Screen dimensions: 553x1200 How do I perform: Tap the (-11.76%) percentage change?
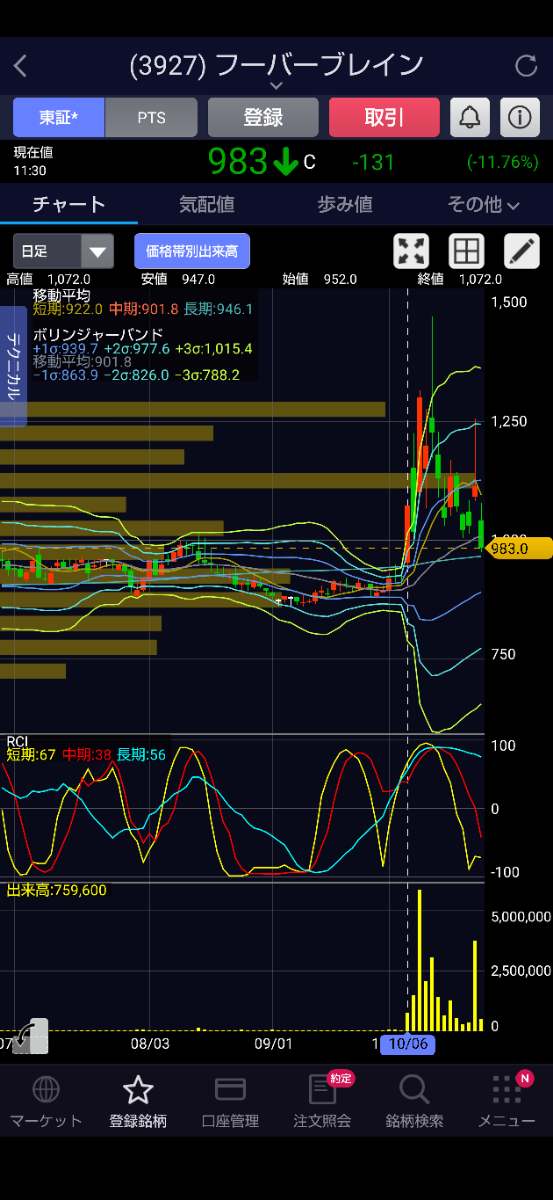coord(502,162)
